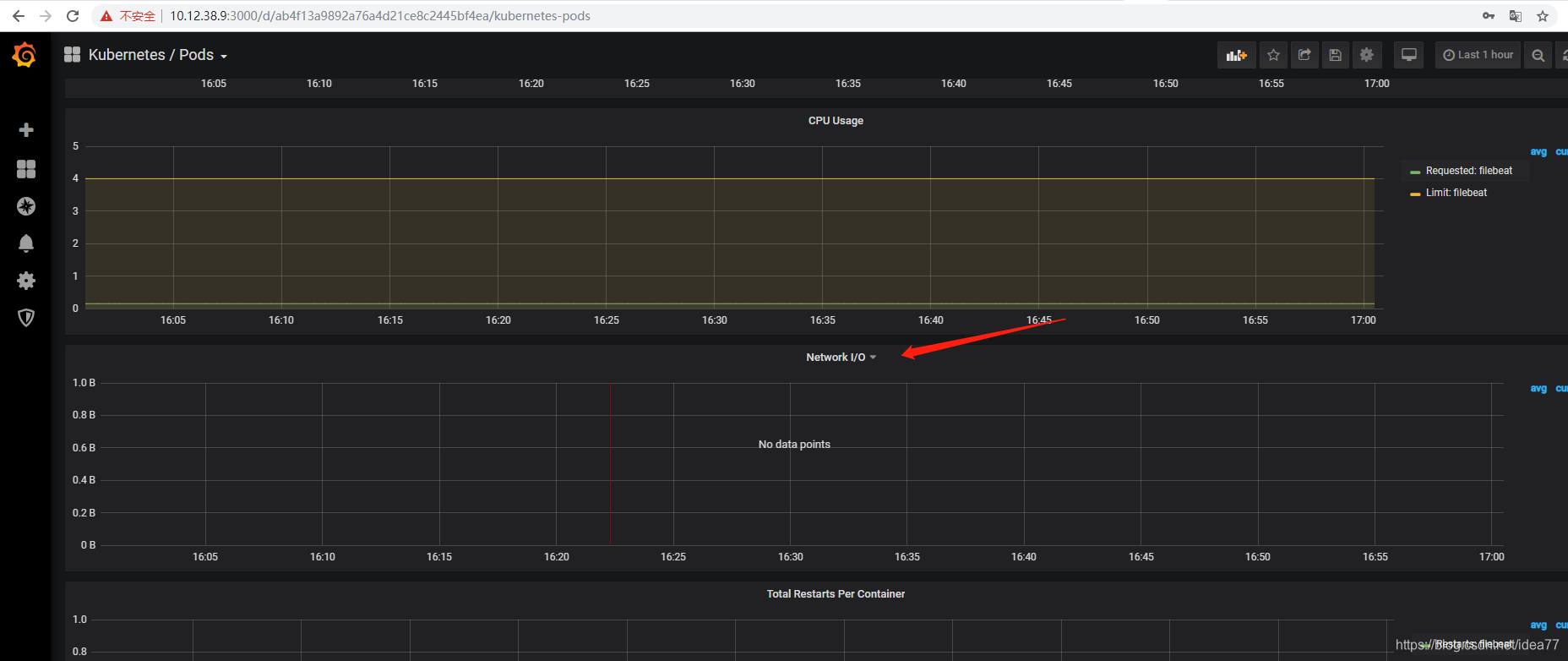
Task: Click the zoom out time range icon
Action: click(1538, 55)
